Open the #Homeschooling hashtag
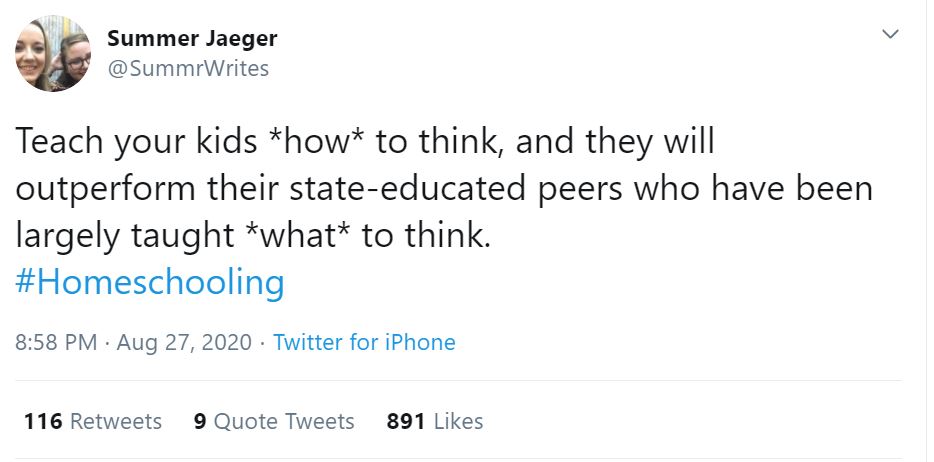This screenshot has height=462, width=934. (151, 282)
